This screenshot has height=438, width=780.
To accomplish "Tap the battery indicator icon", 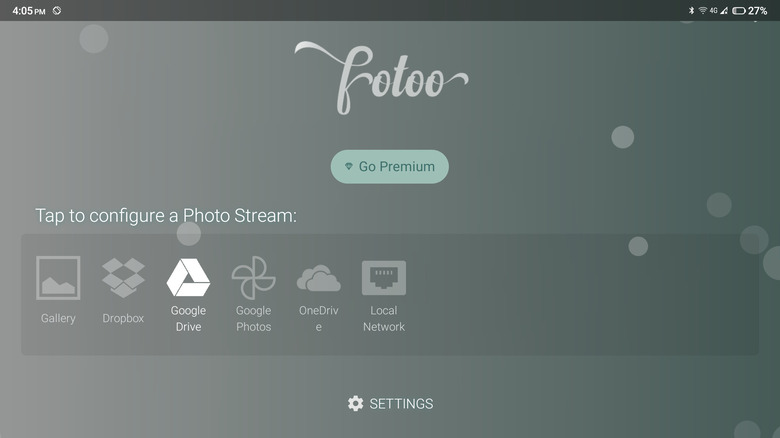I will coord(738,10).
